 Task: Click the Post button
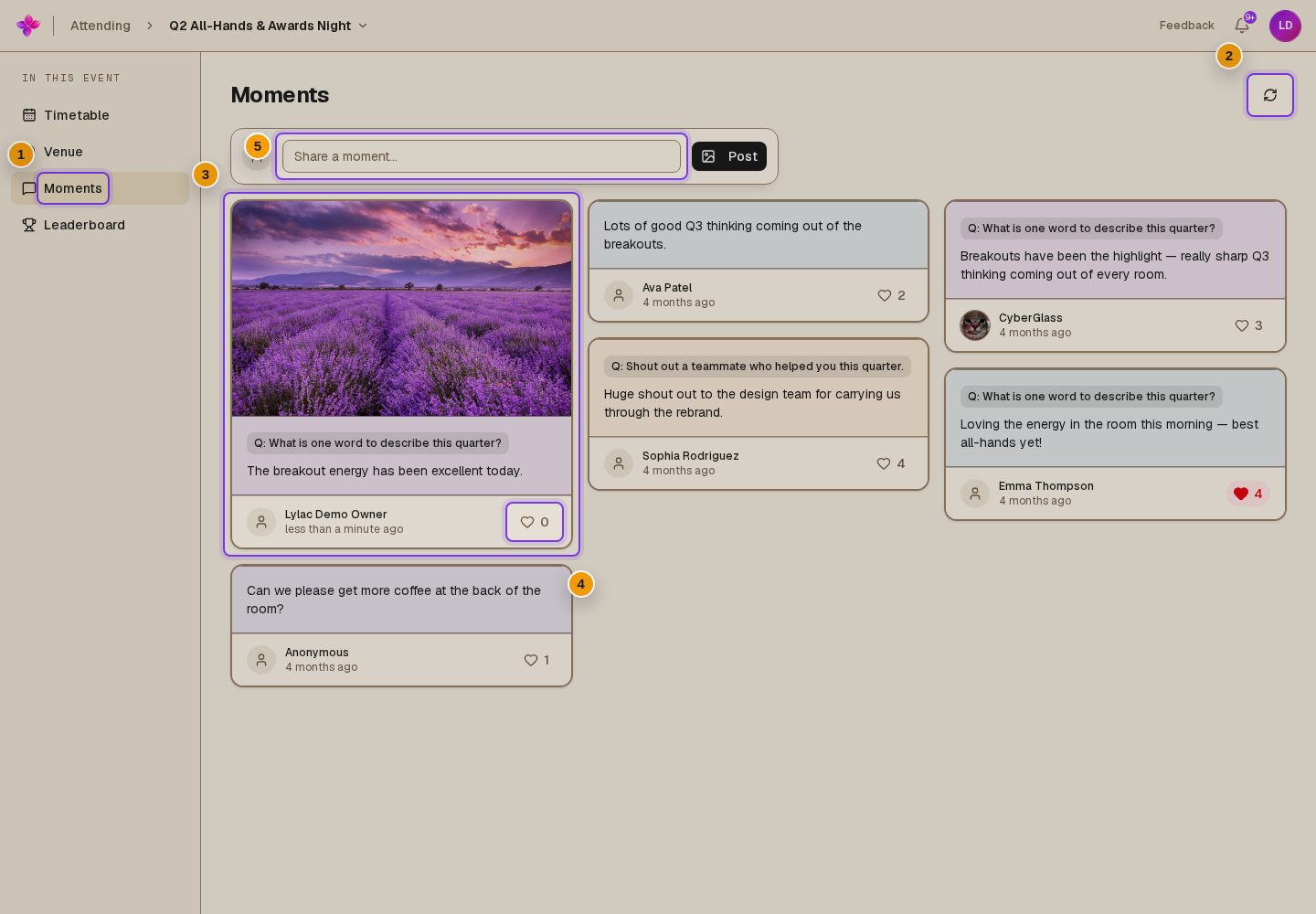(x=729, y=156)
